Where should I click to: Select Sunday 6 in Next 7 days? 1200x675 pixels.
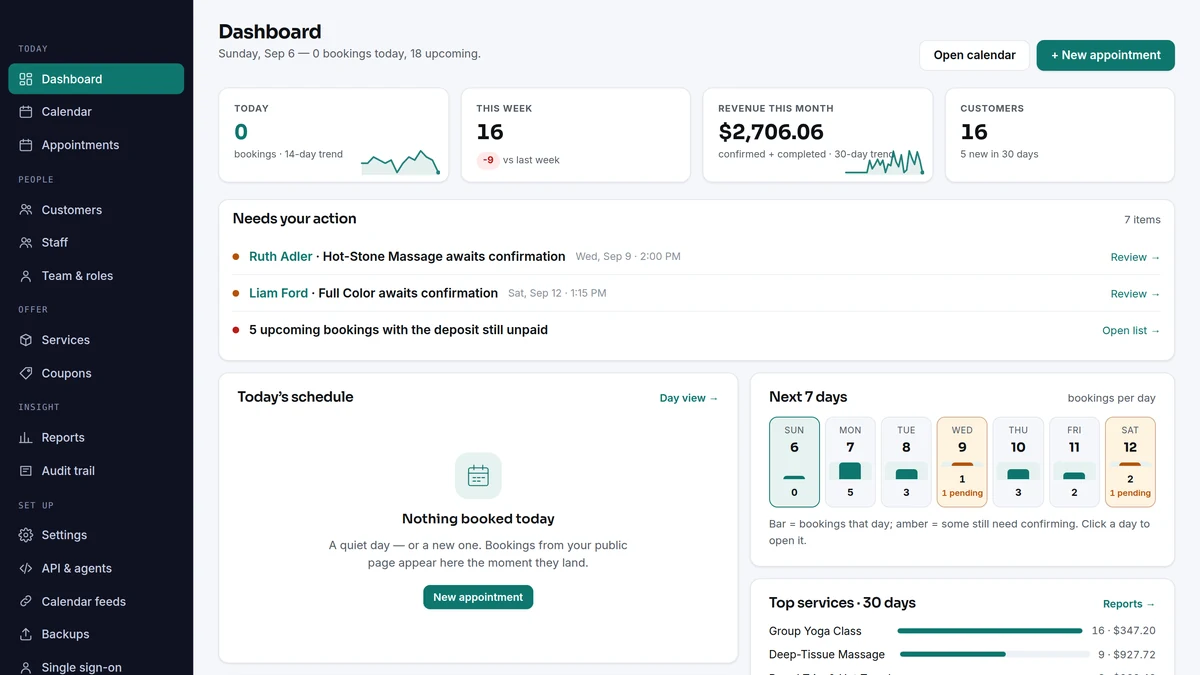click(x=794, y=462)
